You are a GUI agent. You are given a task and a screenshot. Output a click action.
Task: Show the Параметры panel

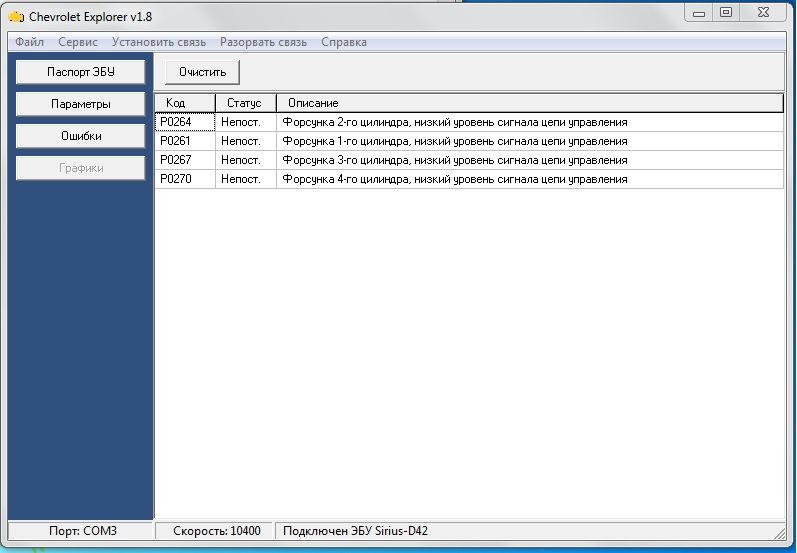[80, 104]
